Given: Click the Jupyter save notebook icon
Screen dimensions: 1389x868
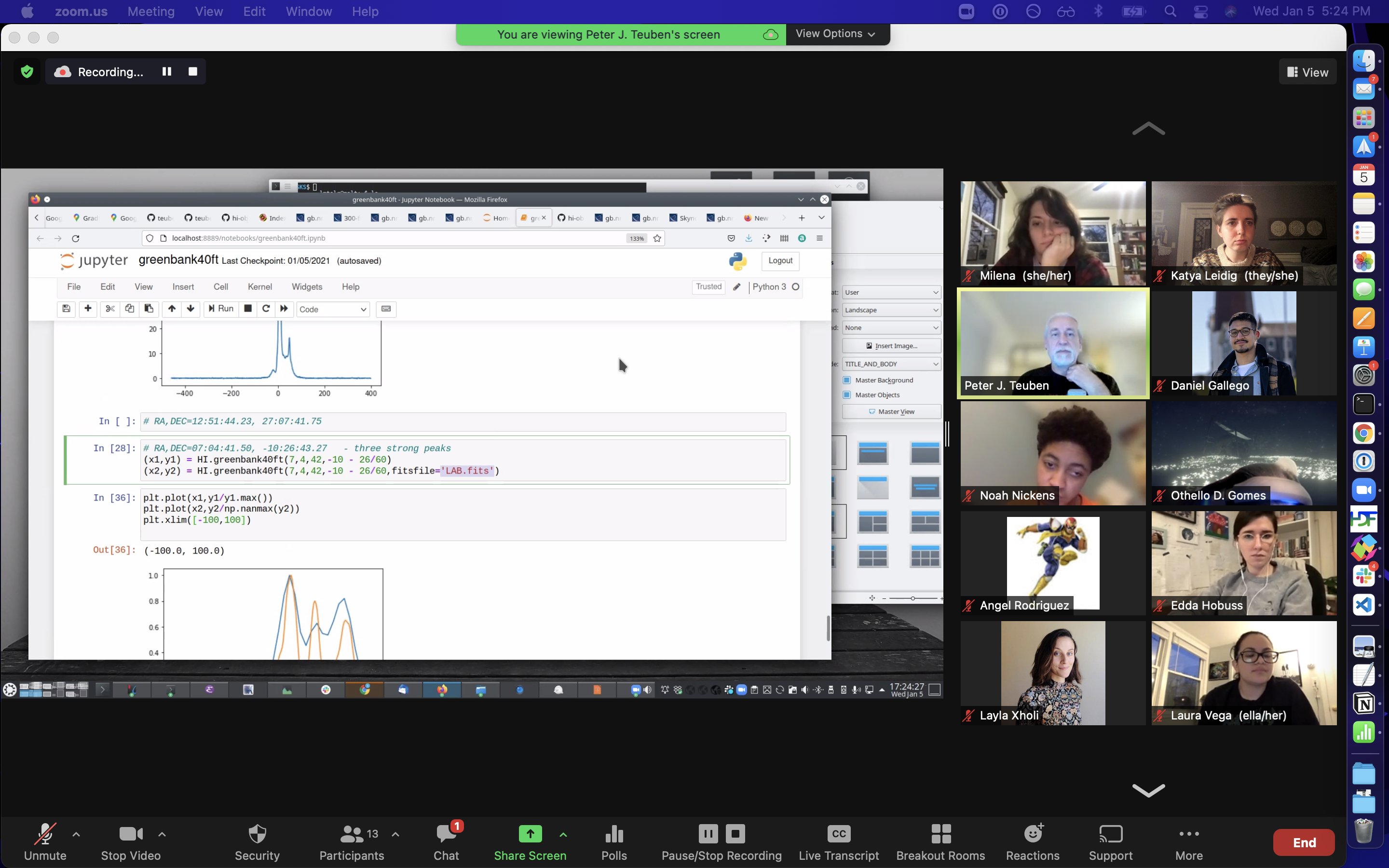Looking at the screenshot, I should tap(66, 309).
